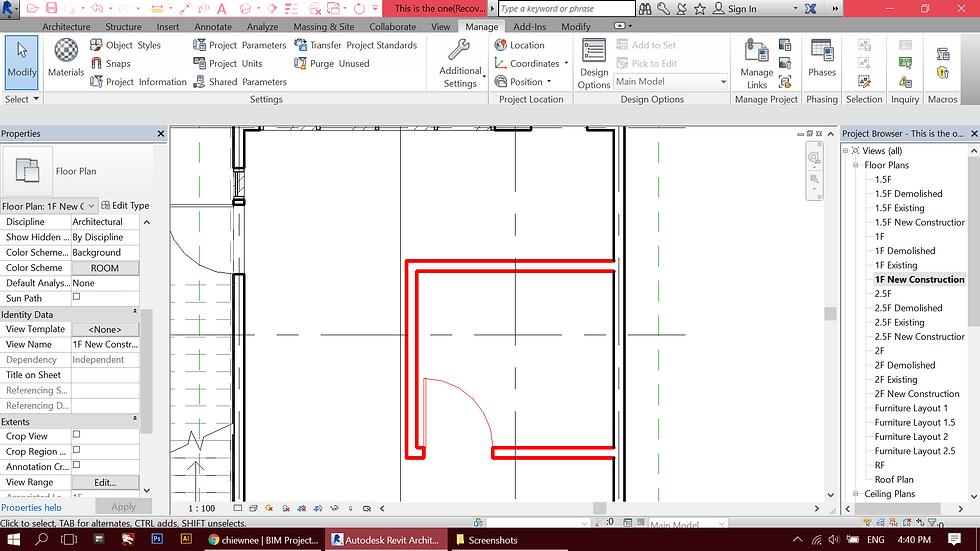The image size is (980, 551).
Task: Collapse the Identity Data section
Action: pos(135,311)
